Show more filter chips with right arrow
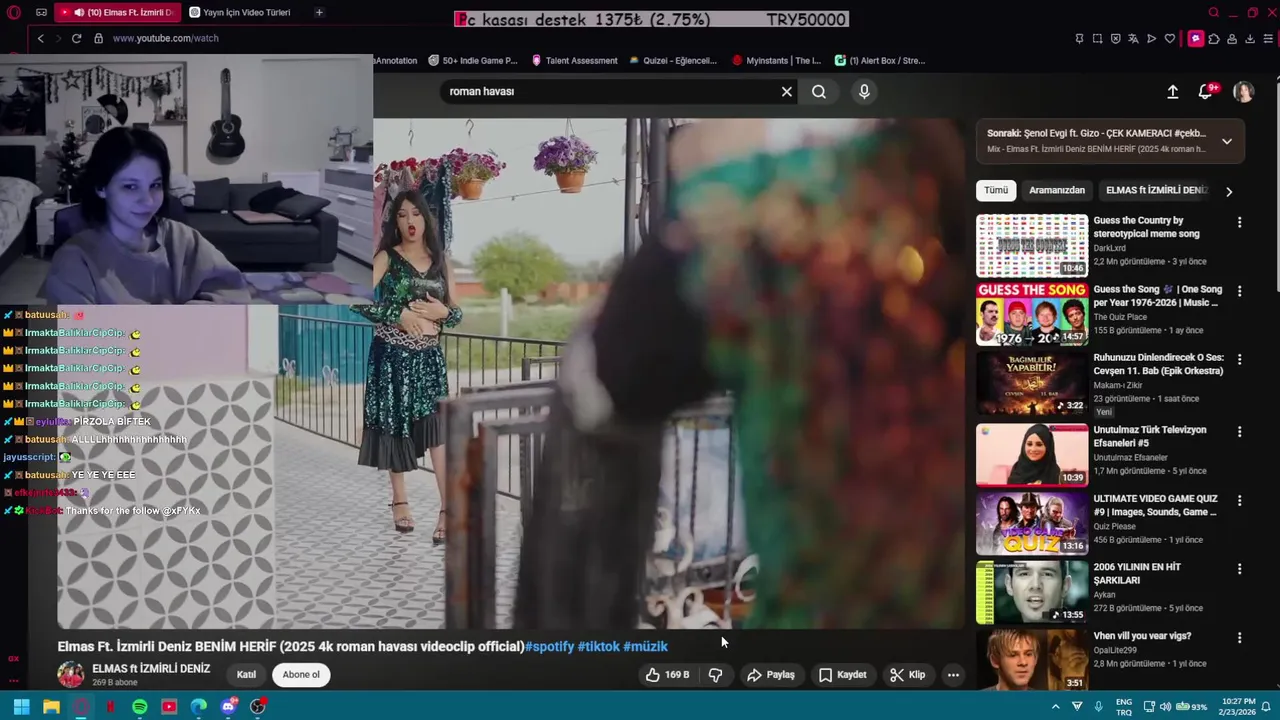Image resolution: width=1280 pixels, height=720 pixels. (x=1229, y=191)
